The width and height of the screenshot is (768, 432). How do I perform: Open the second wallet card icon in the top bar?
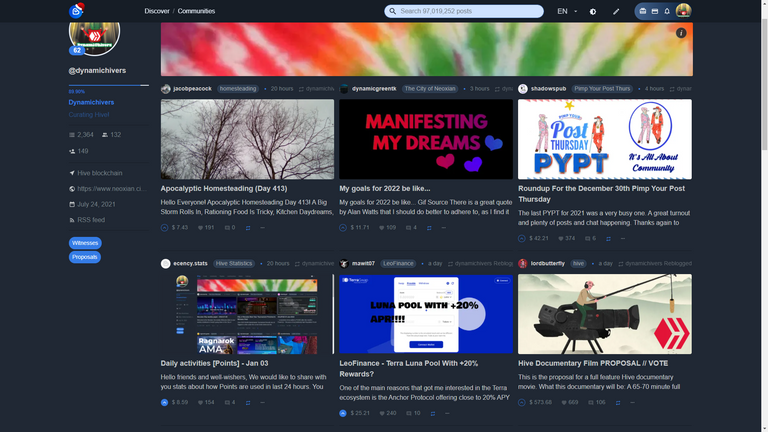coord(655,11)
